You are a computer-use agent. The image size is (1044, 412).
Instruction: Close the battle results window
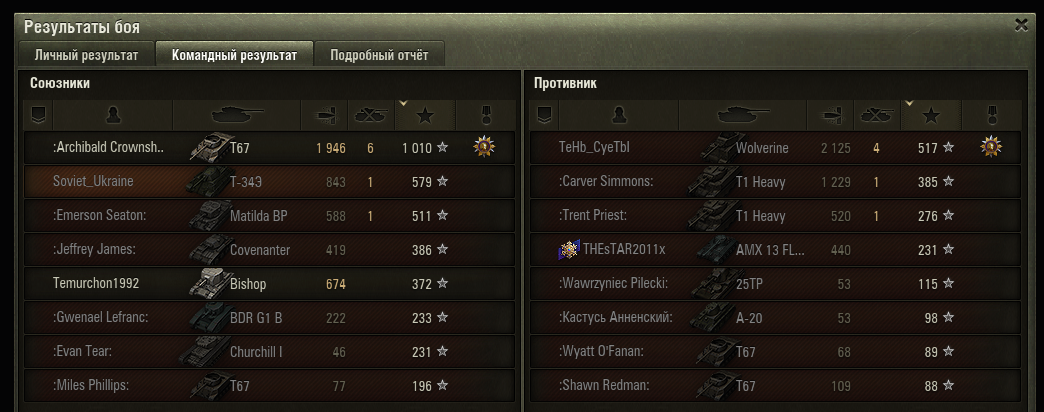[1021, 25]
